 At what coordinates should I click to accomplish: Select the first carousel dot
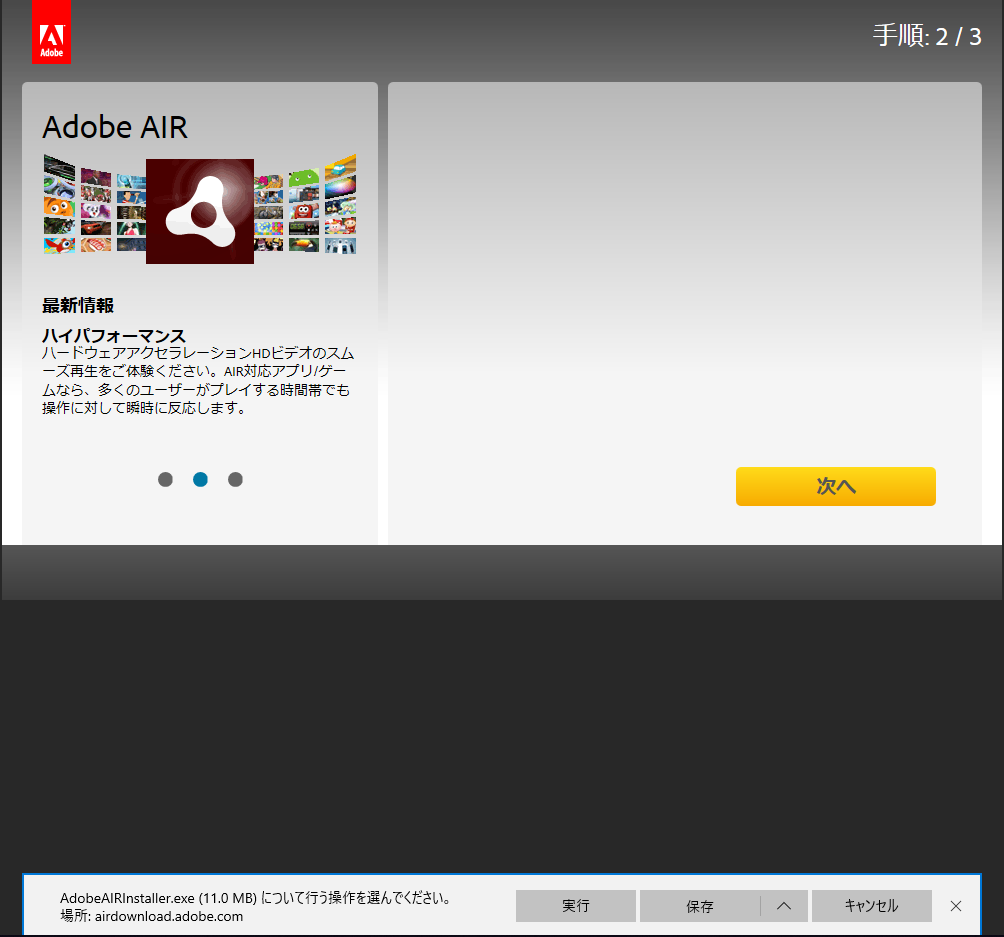pyautogui.click(x=165, y=479)
